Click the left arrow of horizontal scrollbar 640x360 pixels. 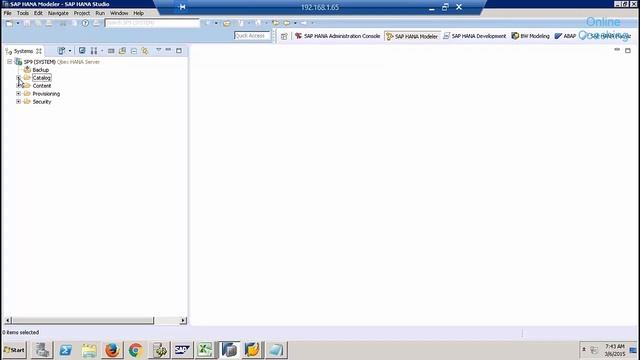[x=7, y=320]
